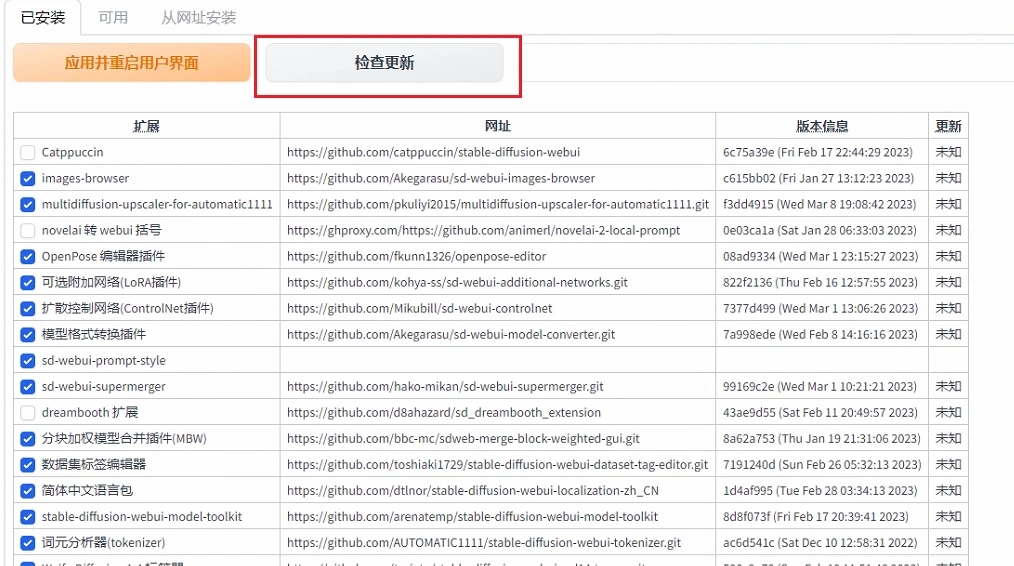
Task: Enable the Catppuccin extension checkbox
Action: (x=28, y=153)
